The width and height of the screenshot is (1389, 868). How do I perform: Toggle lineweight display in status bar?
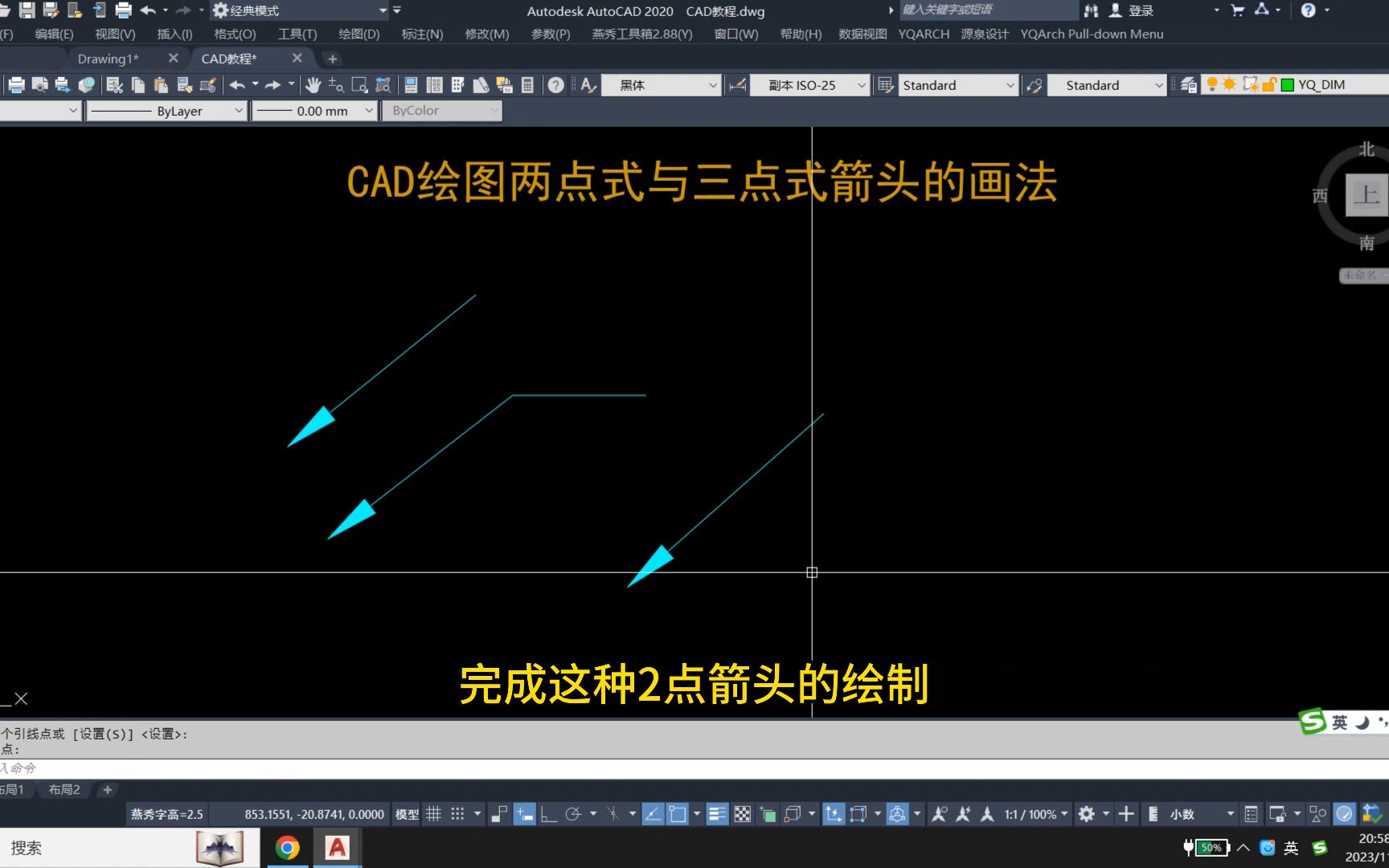coord(717,814)
